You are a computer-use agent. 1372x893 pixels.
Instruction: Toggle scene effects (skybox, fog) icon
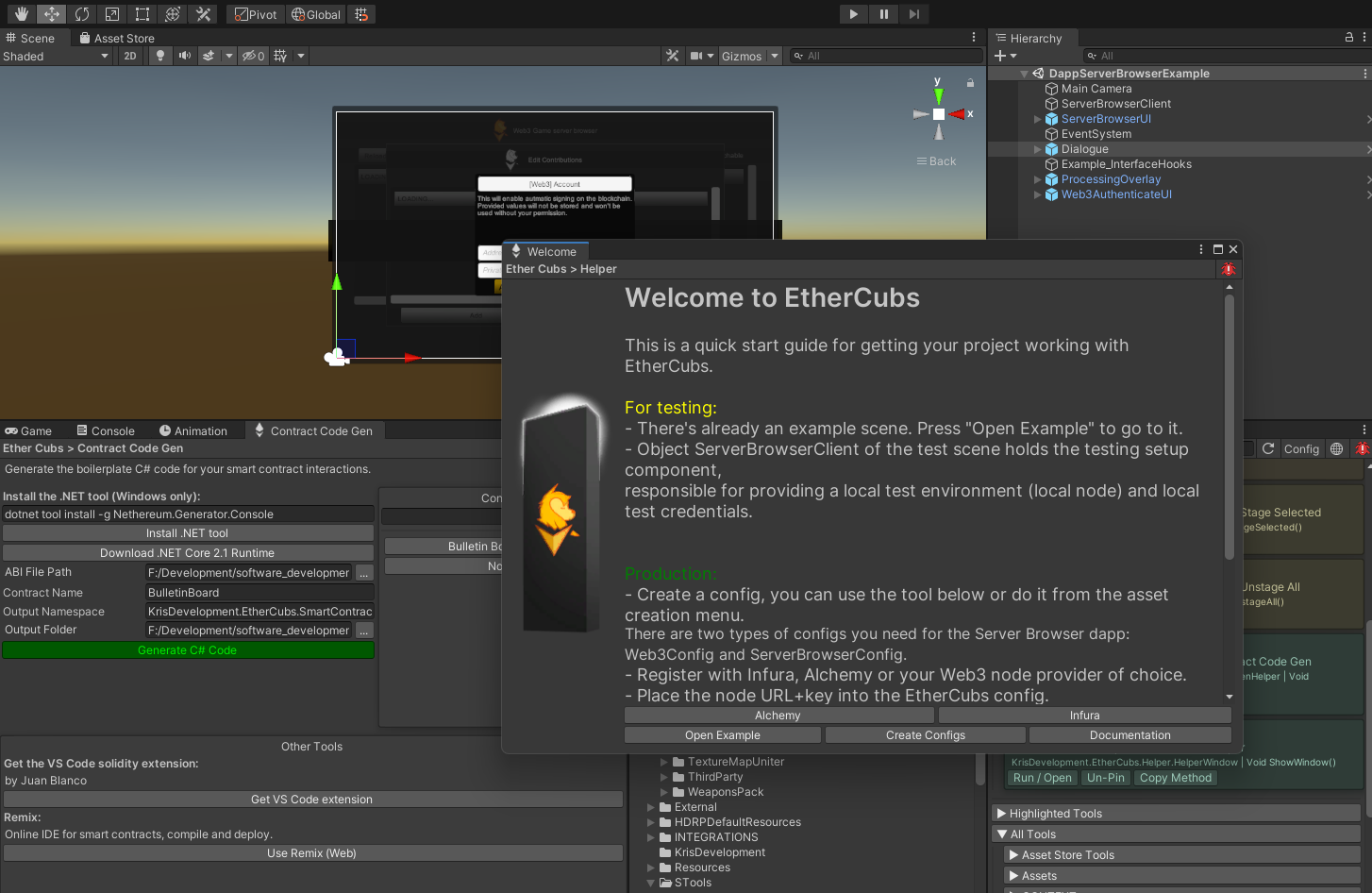tap(209, 56)
